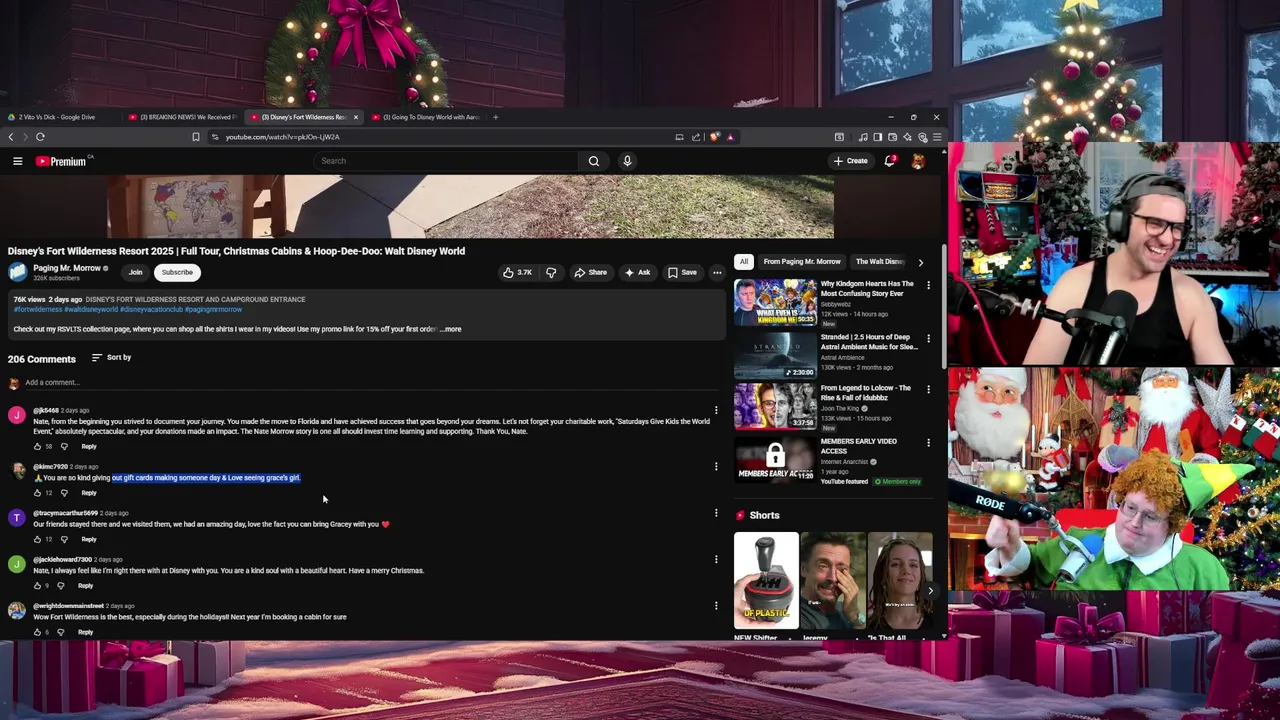Open options for @kimc7920 comment
The width and height of the screenshot is (1280, 720).
coord(716,466)
